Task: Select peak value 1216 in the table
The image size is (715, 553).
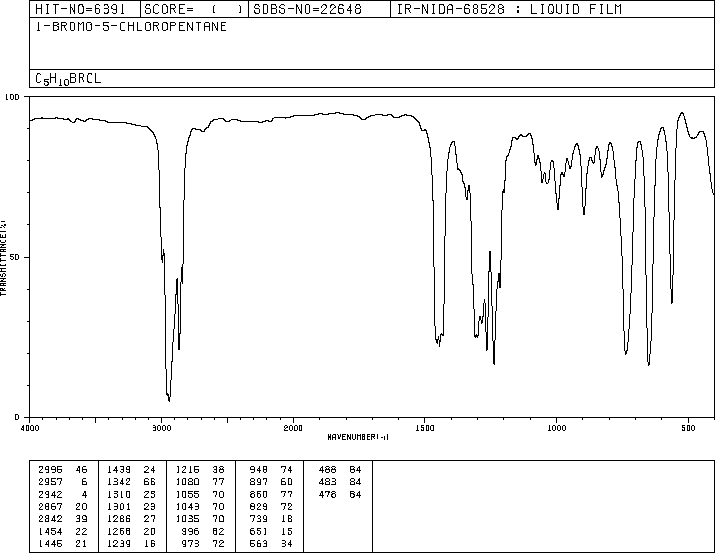Action: pyautogui.click(x=187, y=470)
